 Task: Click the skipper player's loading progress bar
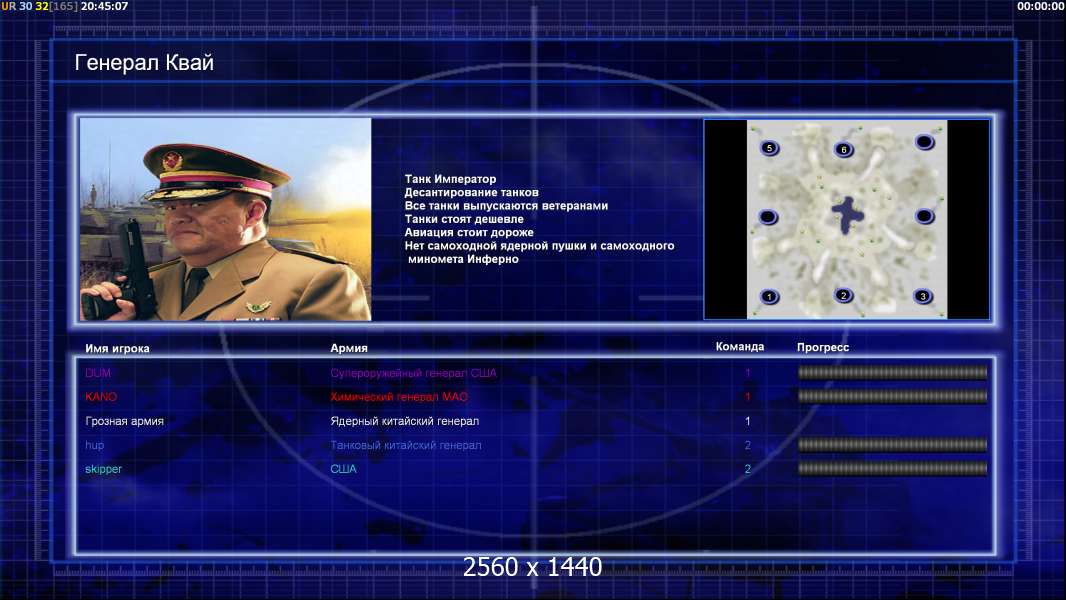[892, 468]
